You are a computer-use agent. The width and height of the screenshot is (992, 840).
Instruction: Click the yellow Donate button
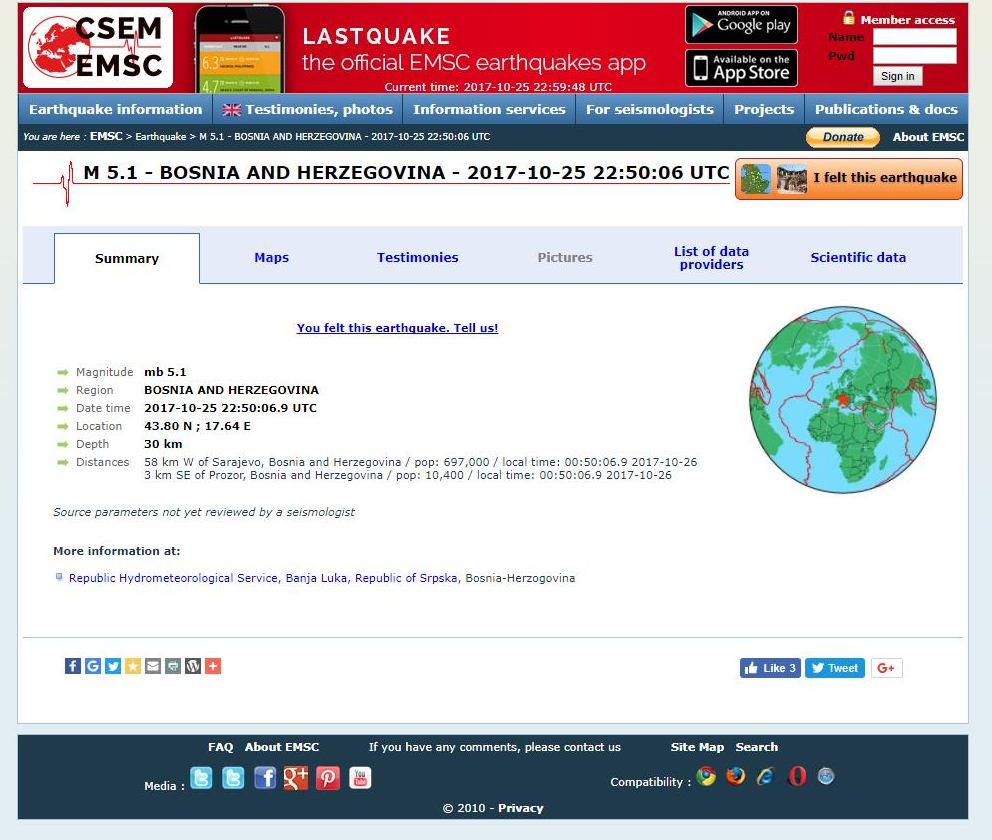pos(842,137)
